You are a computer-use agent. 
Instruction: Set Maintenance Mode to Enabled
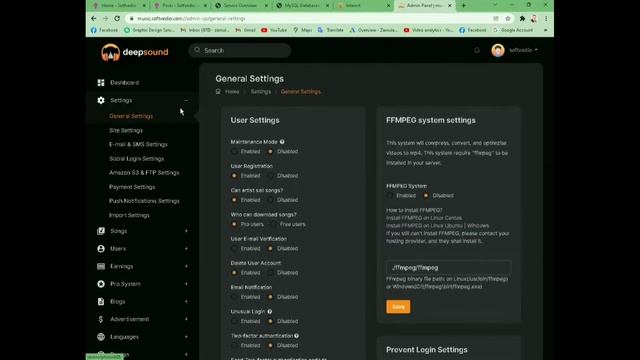pos(234,151)
